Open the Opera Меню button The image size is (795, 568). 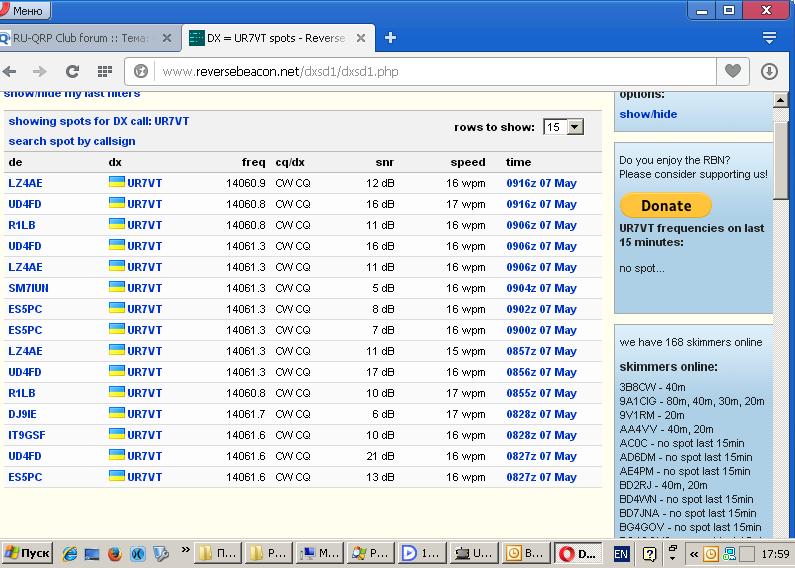(x=24, y=10)
